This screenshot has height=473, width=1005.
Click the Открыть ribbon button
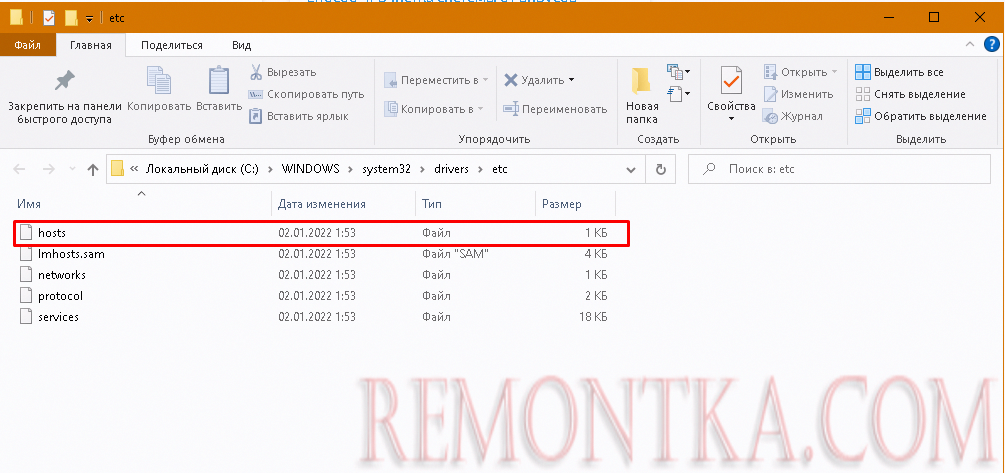pyautogui.click(x=800, y=72)
